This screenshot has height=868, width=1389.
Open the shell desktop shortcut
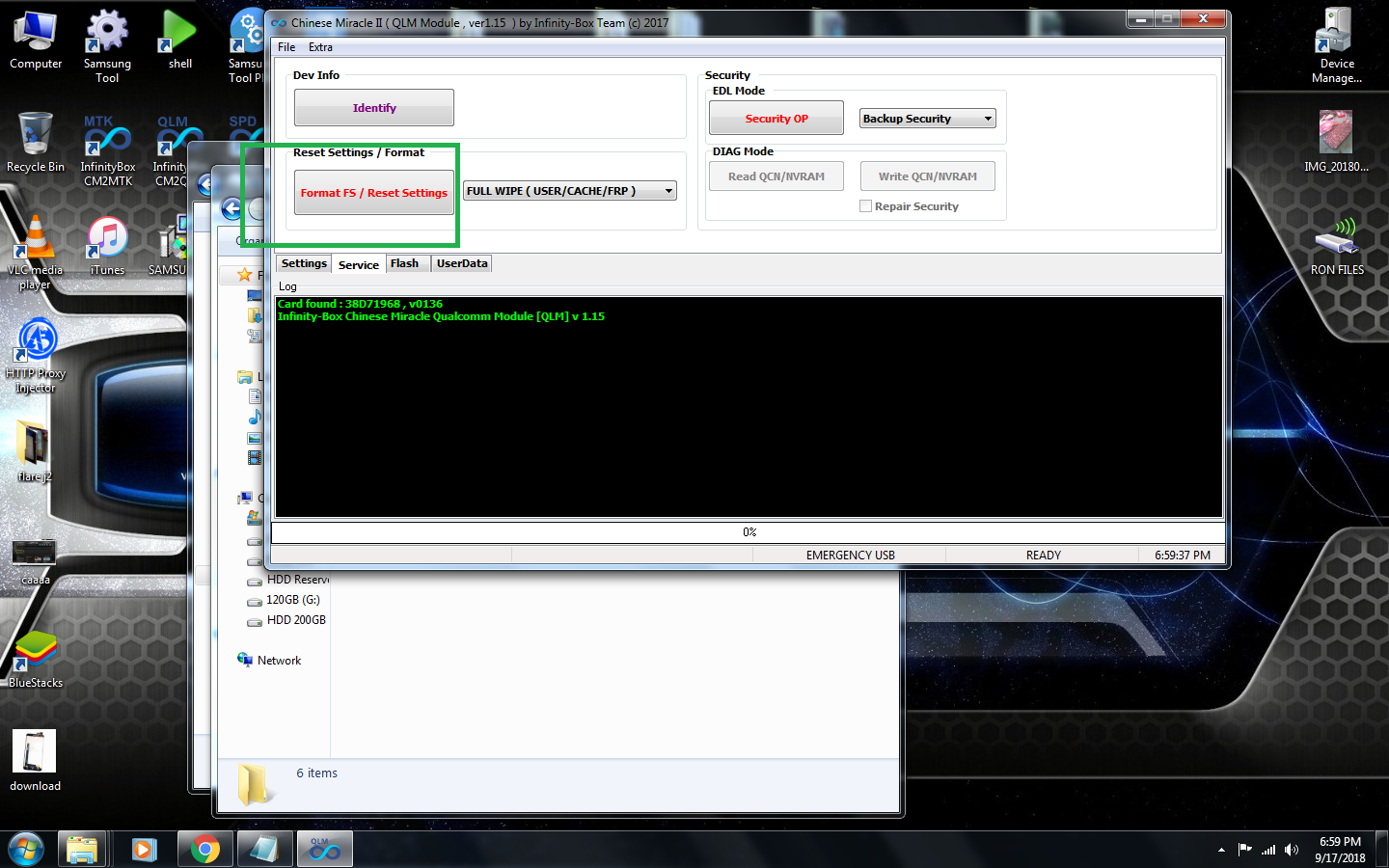tap(180, 41)
